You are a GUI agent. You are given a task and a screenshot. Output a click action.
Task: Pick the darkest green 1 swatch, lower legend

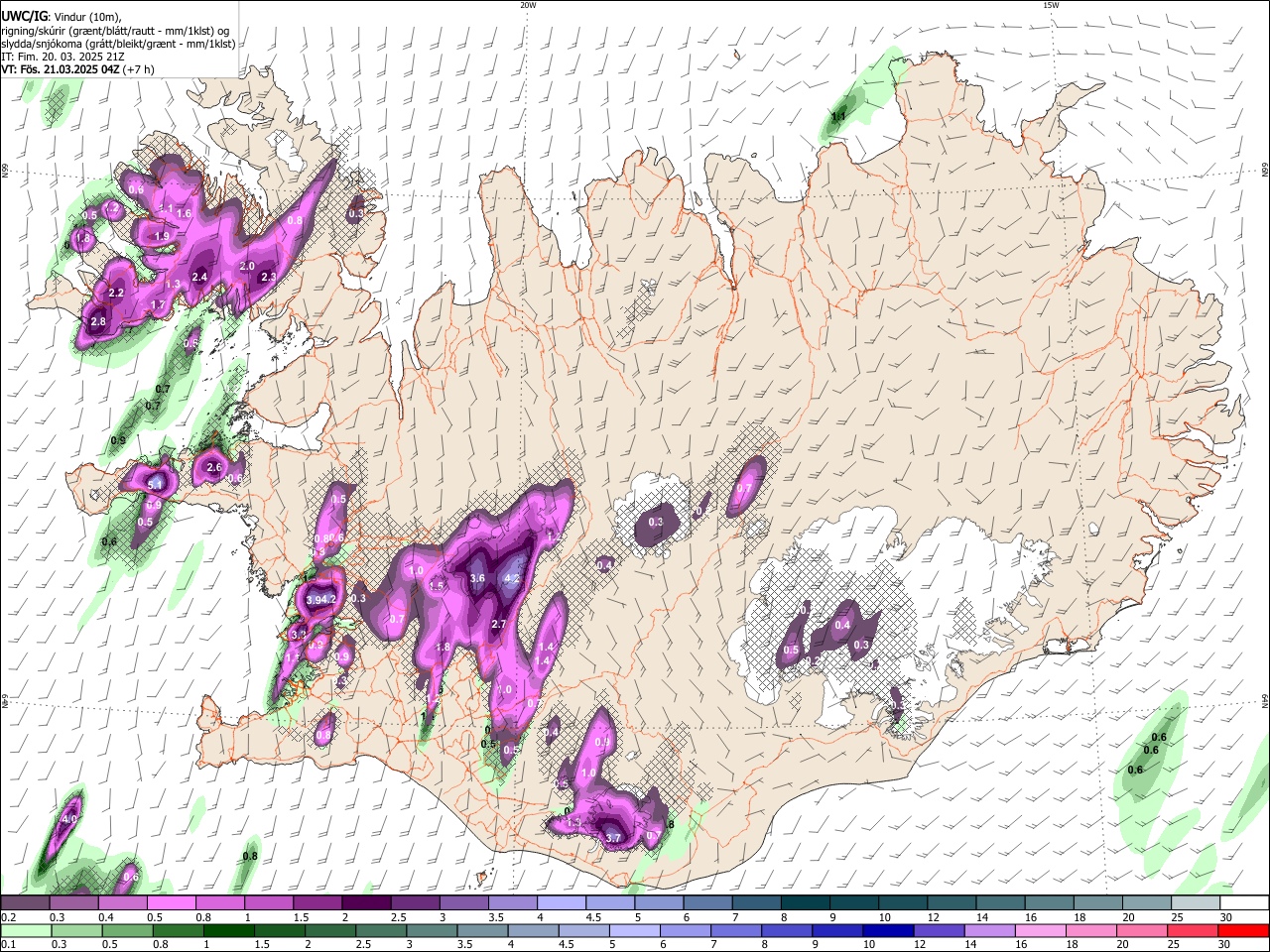click(x=228, y=930)
